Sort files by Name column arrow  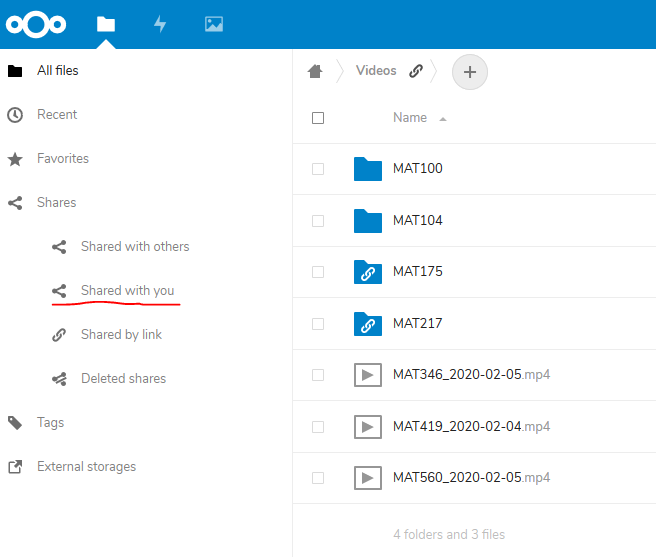click(442, 118)
